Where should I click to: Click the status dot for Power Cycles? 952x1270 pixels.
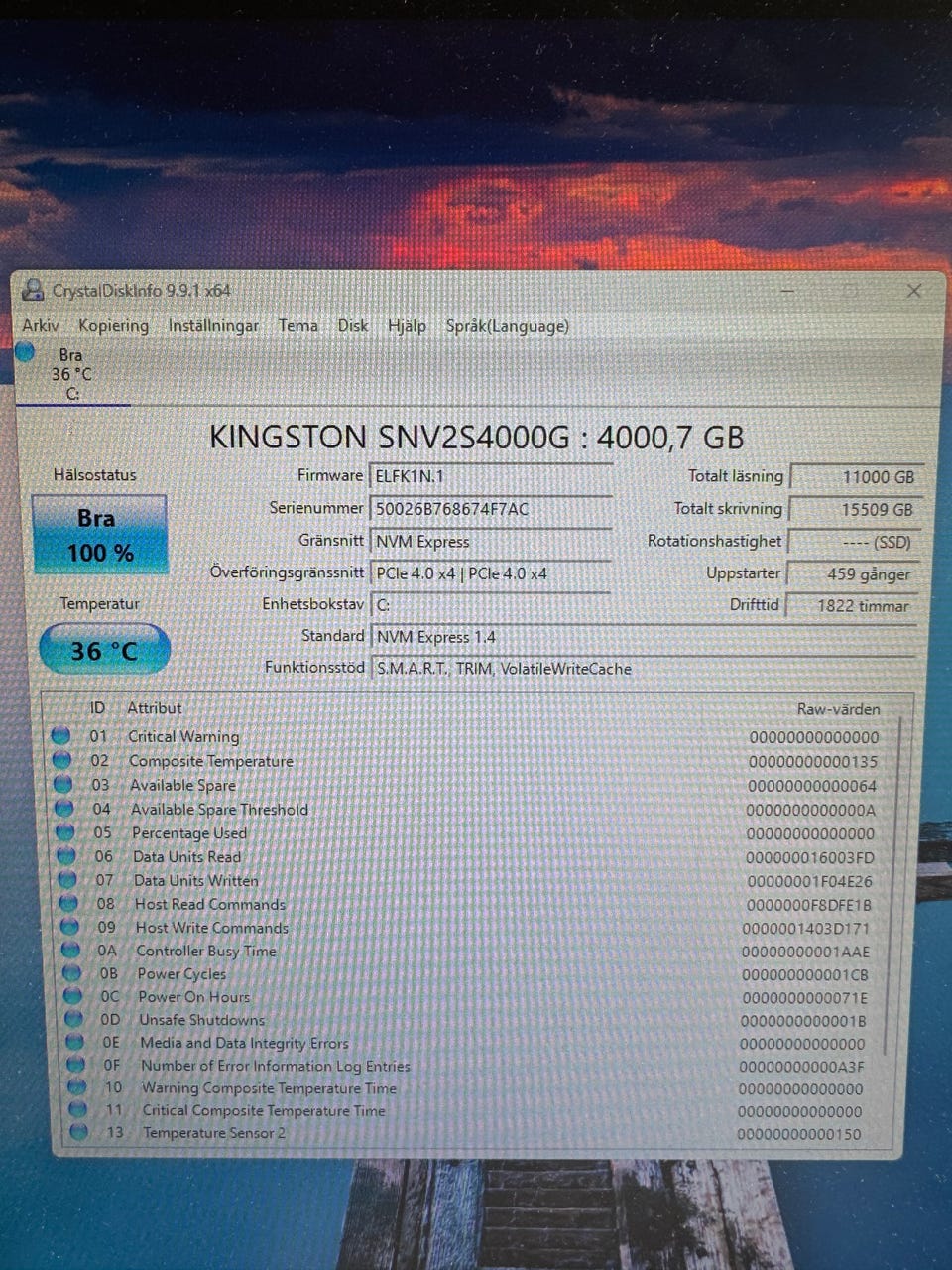pyautogui.click(x=72, y=973)
